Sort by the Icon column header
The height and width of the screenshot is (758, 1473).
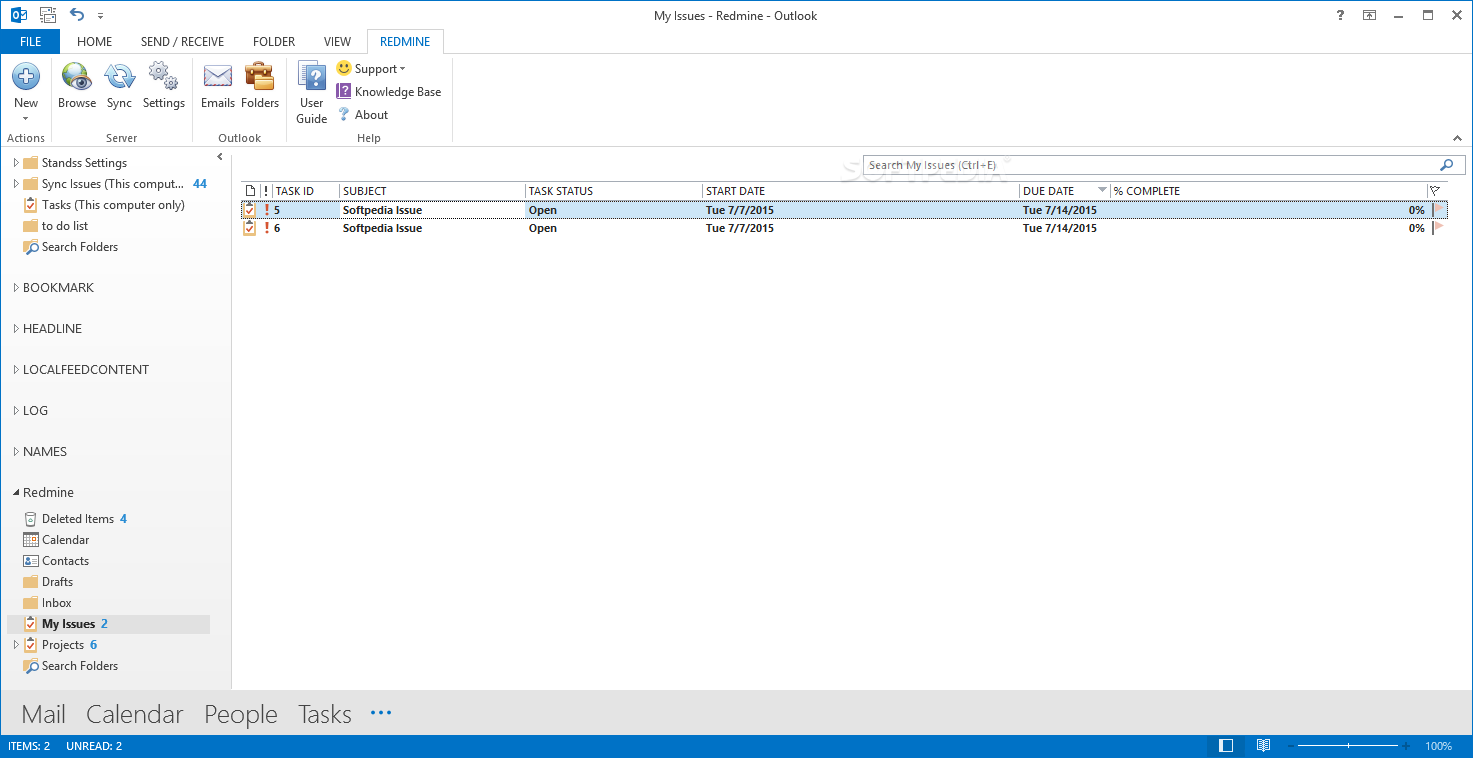pos(250,191)
